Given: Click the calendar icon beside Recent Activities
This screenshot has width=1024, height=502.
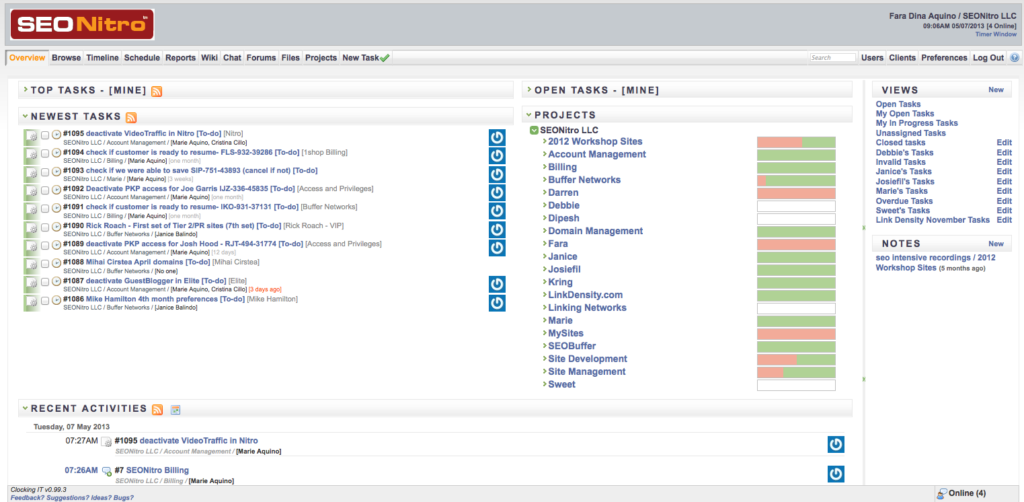Looking at the screenshot, I should tap(175, 410).
